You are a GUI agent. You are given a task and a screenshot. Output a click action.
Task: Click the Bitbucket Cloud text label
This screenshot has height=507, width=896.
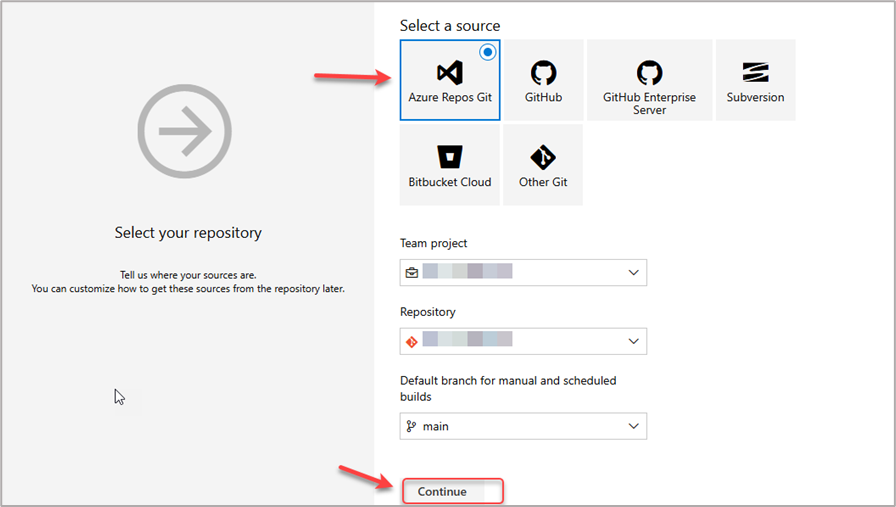450,182
